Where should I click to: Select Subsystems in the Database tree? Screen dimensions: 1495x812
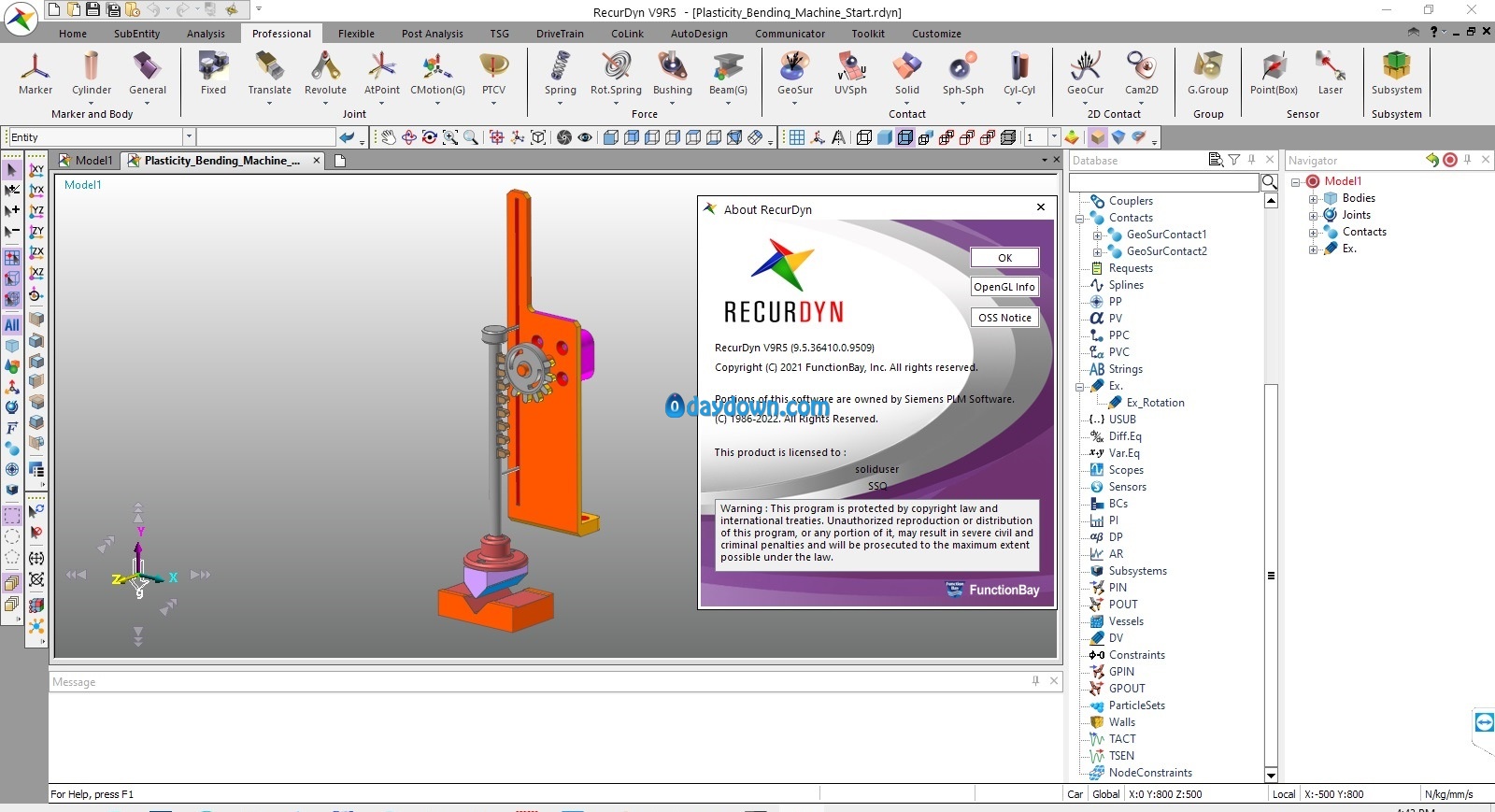[x=1137, y=571]
